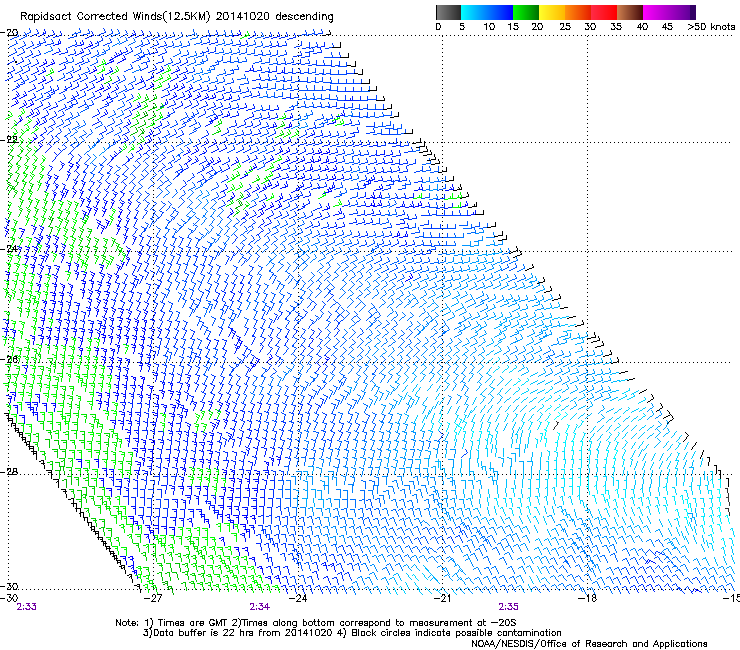Click the yellow 20-25 knots legend swatch
The height and width of the screenshot is (650, 740).
click(x=552, y=12)
